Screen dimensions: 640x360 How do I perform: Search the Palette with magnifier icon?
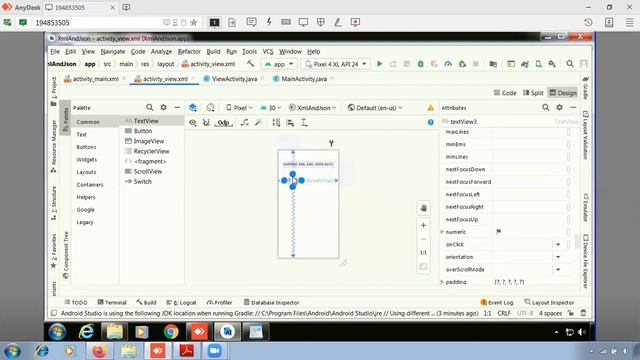149,107
